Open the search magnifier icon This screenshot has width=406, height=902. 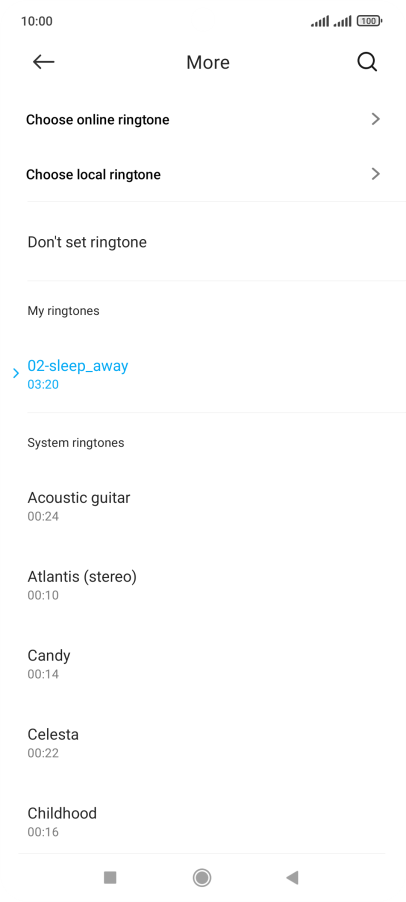point(367,62)
